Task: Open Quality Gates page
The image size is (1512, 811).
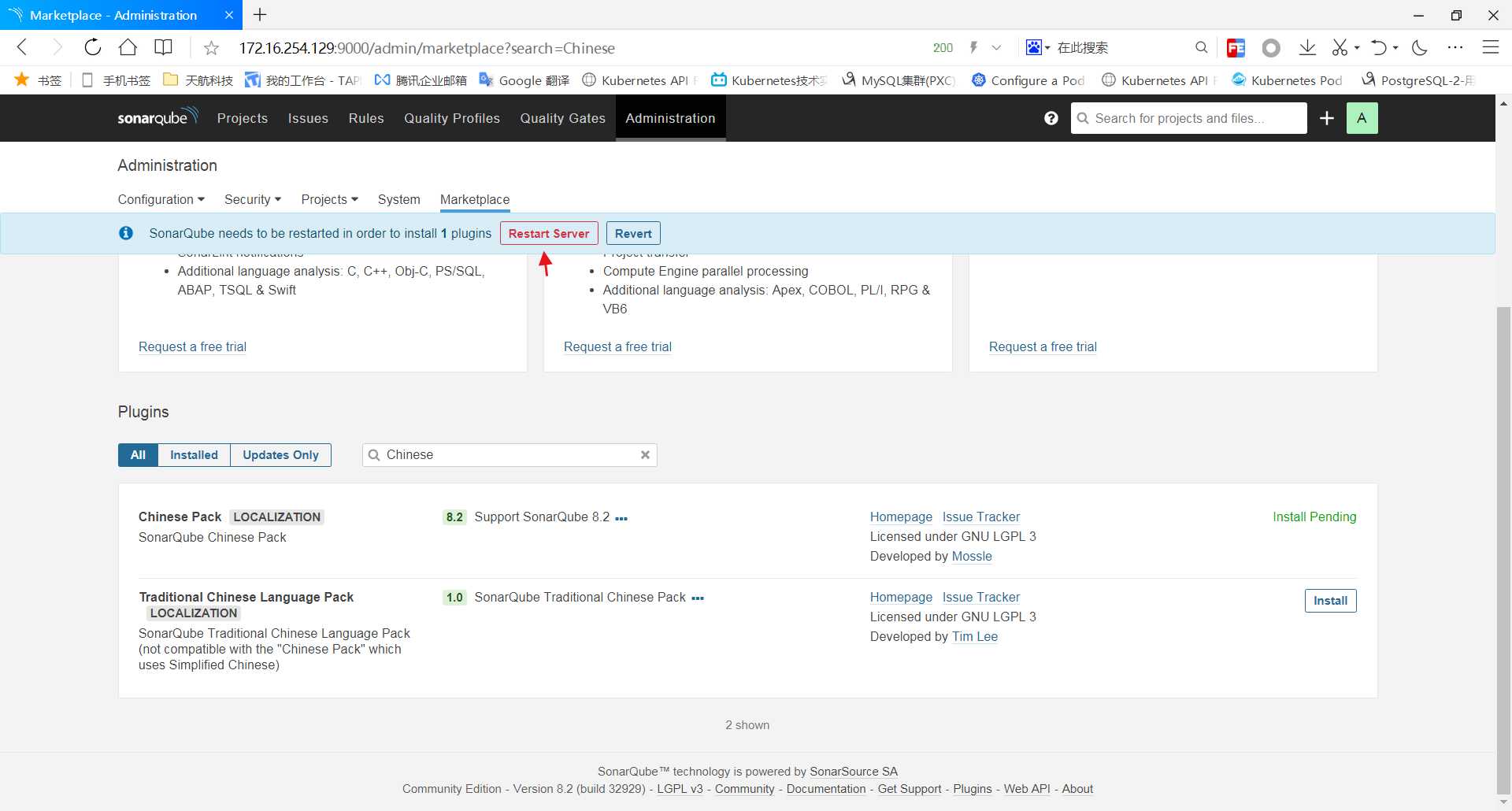Action: pyautogui.click(x=562, y=118)
